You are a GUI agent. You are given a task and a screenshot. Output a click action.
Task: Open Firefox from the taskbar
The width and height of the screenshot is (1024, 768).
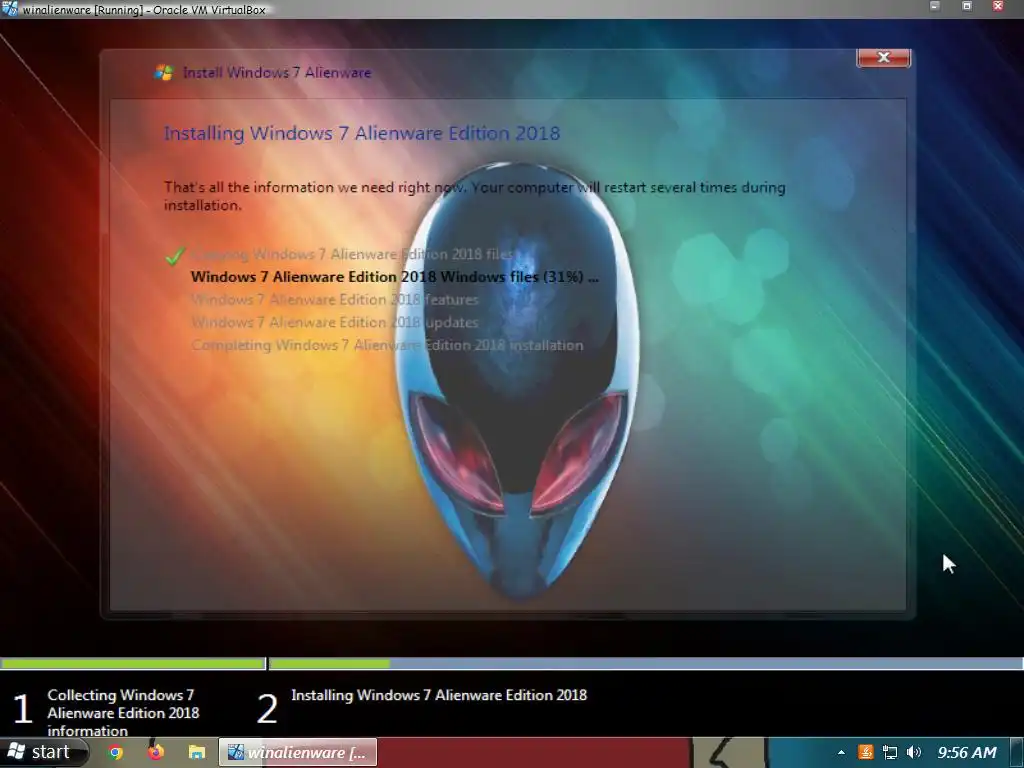(x=156, y=752)
